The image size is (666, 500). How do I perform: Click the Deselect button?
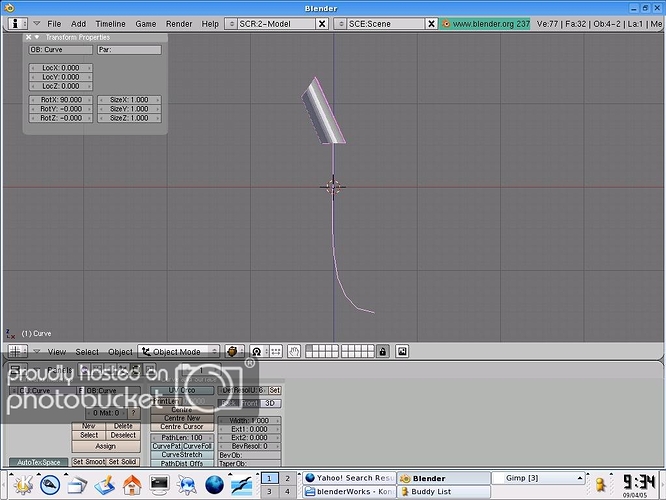123,435
